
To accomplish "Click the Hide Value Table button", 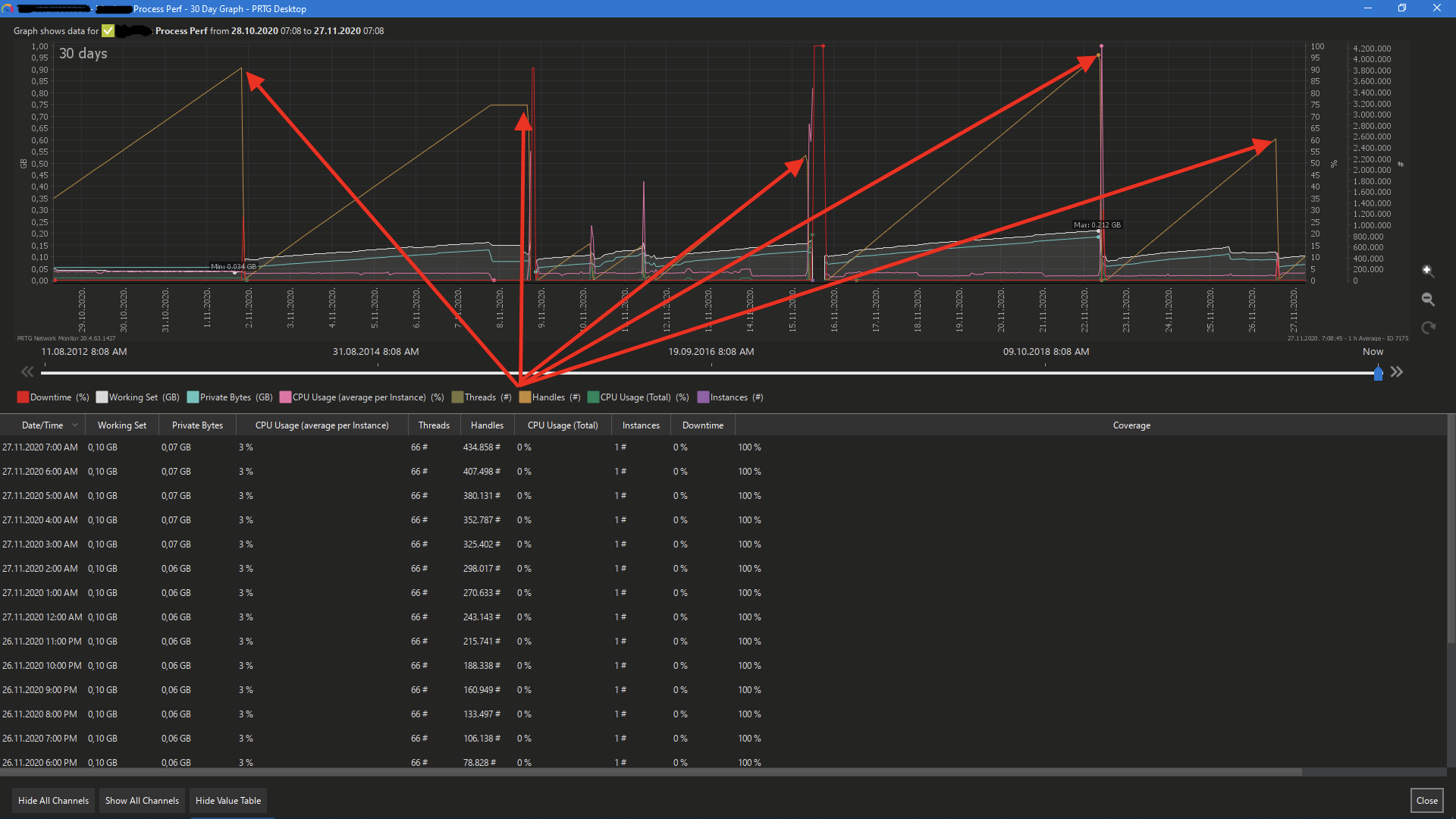I will coord(227,801).
